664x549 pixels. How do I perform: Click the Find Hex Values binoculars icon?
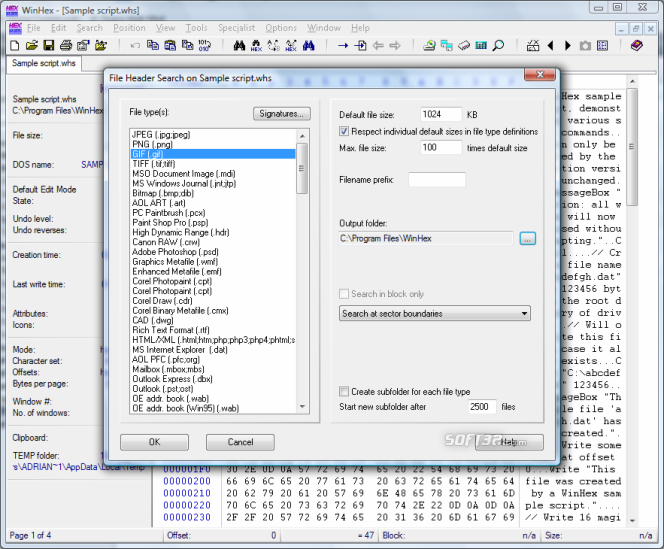click(x=256, y=45)
